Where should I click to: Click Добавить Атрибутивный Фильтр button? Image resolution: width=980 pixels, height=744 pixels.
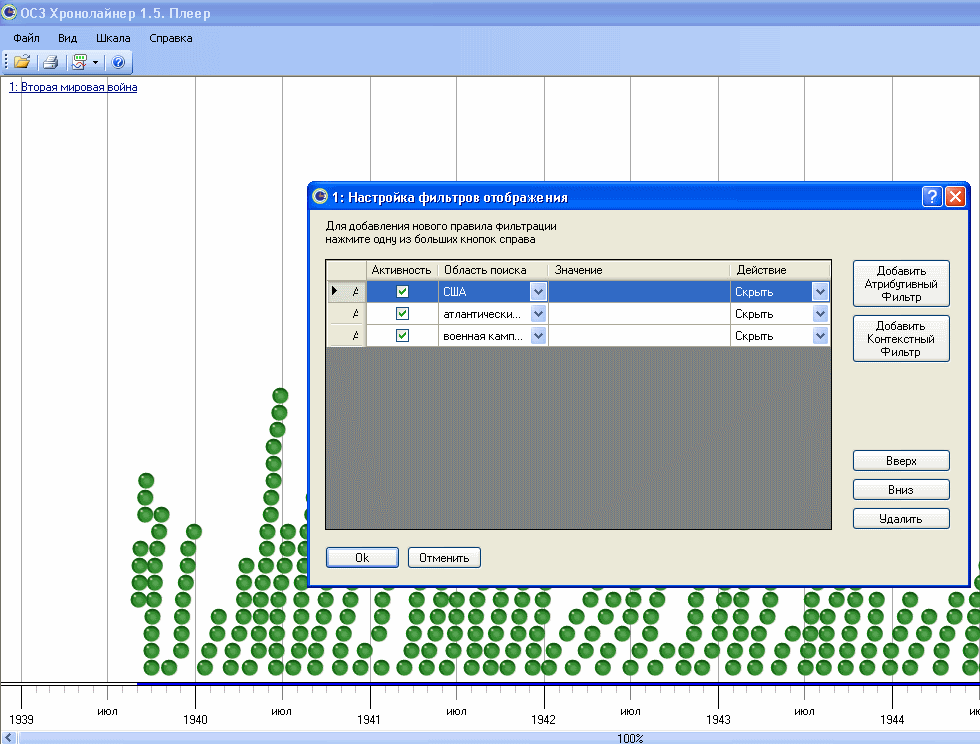[x=901, y=284]
